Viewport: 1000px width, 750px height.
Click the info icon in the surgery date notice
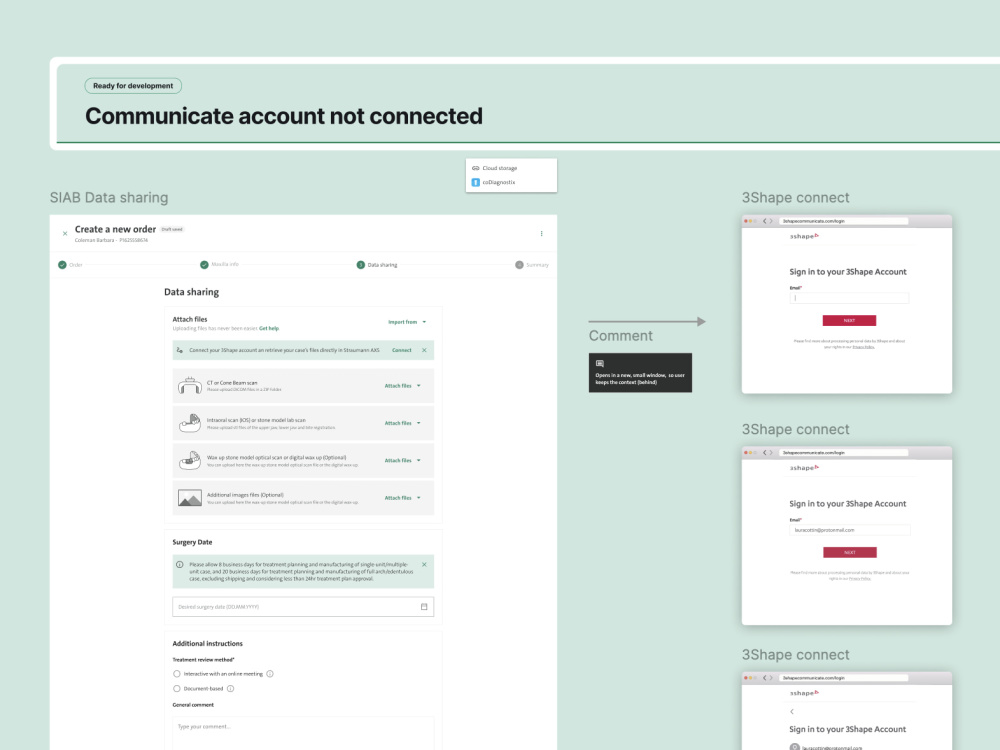(180, 564)
